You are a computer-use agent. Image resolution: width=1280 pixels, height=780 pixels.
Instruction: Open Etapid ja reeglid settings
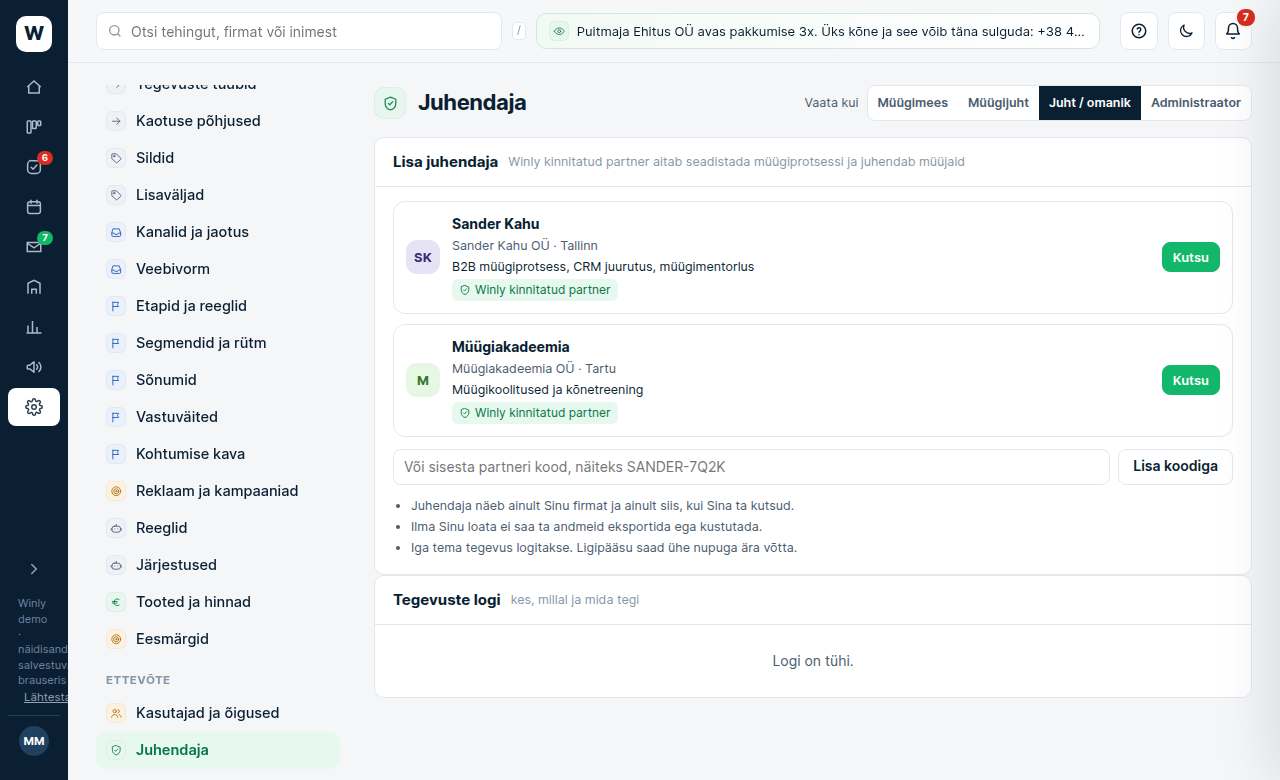pos(218,306)
